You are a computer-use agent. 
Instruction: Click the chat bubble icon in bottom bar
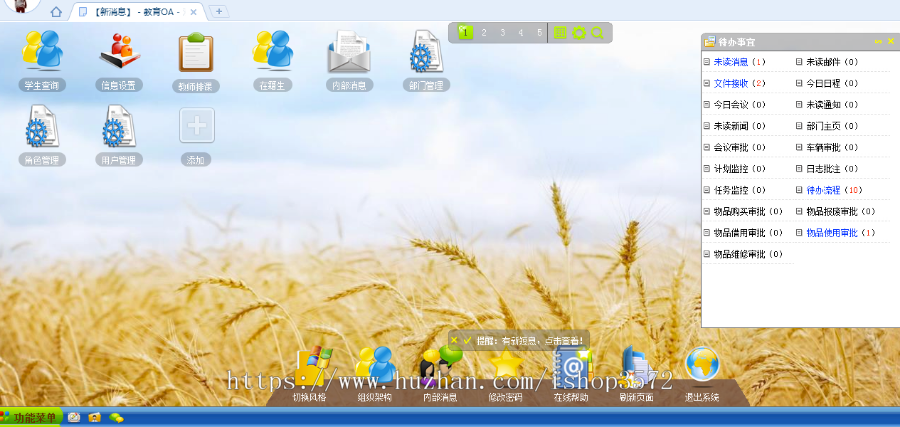coord(117,417)
